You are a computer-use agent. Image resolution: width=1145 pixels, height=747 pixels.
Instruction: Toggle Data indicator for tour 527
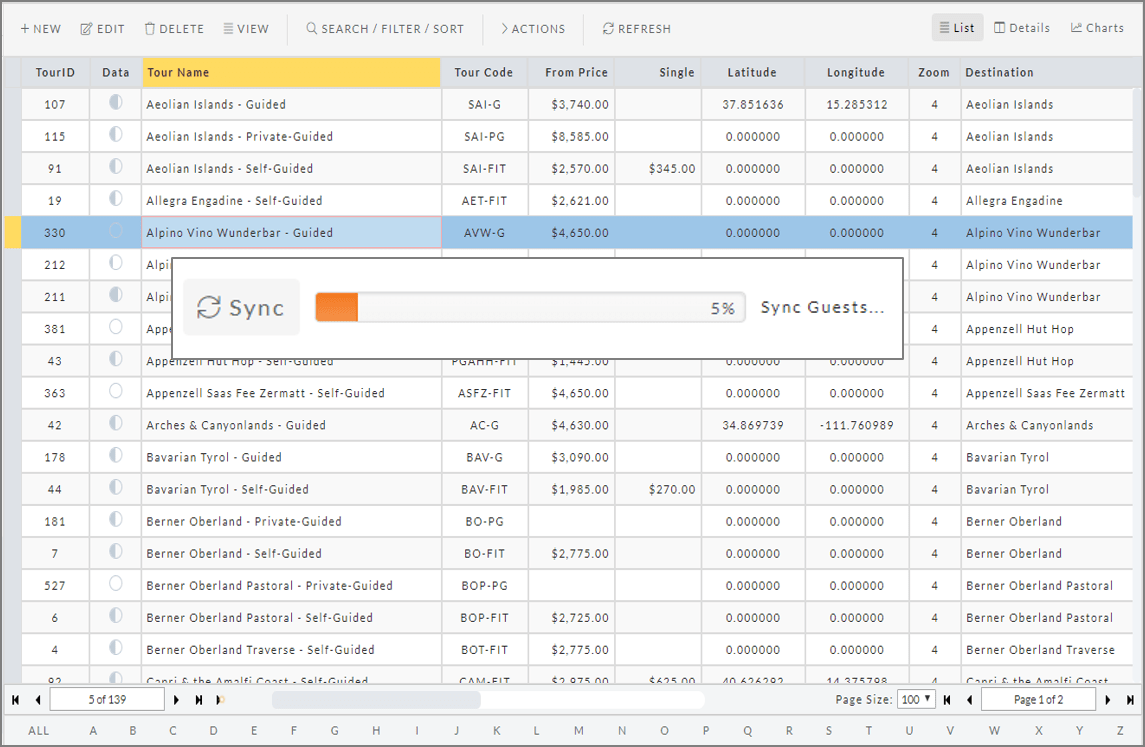pos(116,584)
